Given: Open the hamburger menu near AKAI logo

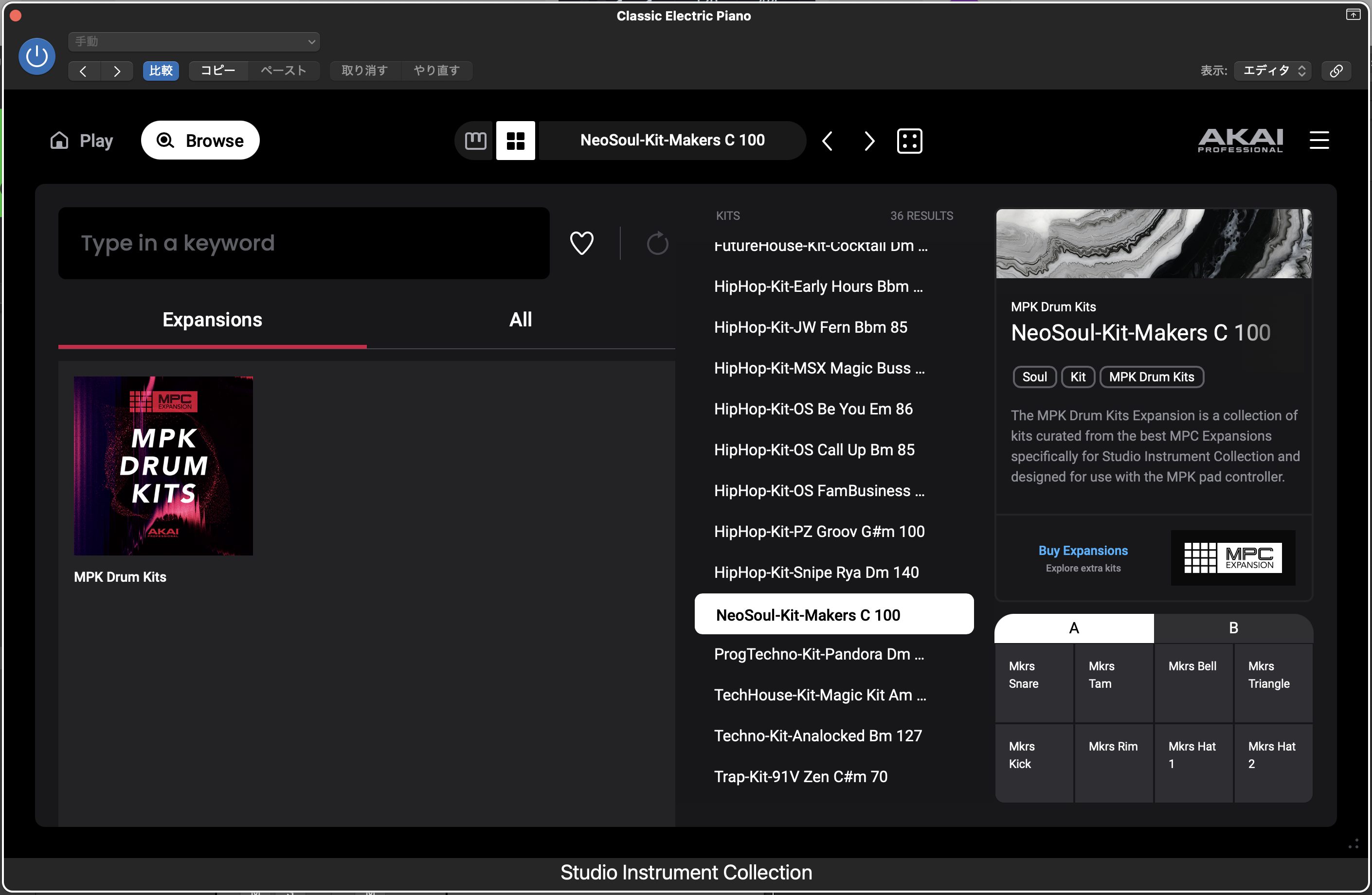Looking at the screenshot, I should [1319, 140].
